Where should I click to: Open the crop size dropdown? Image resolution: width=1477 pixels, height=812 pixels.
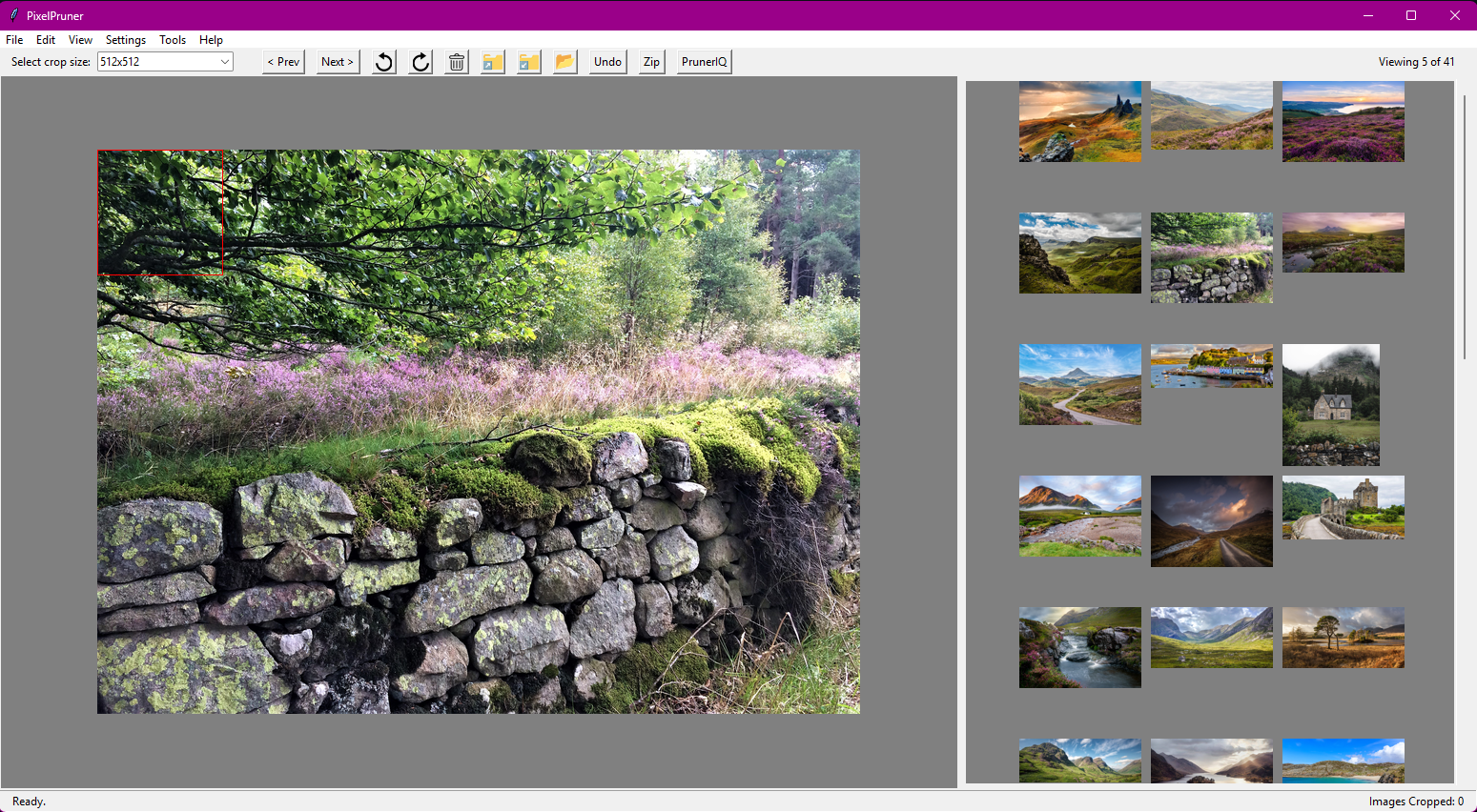(x=225, y=62)
